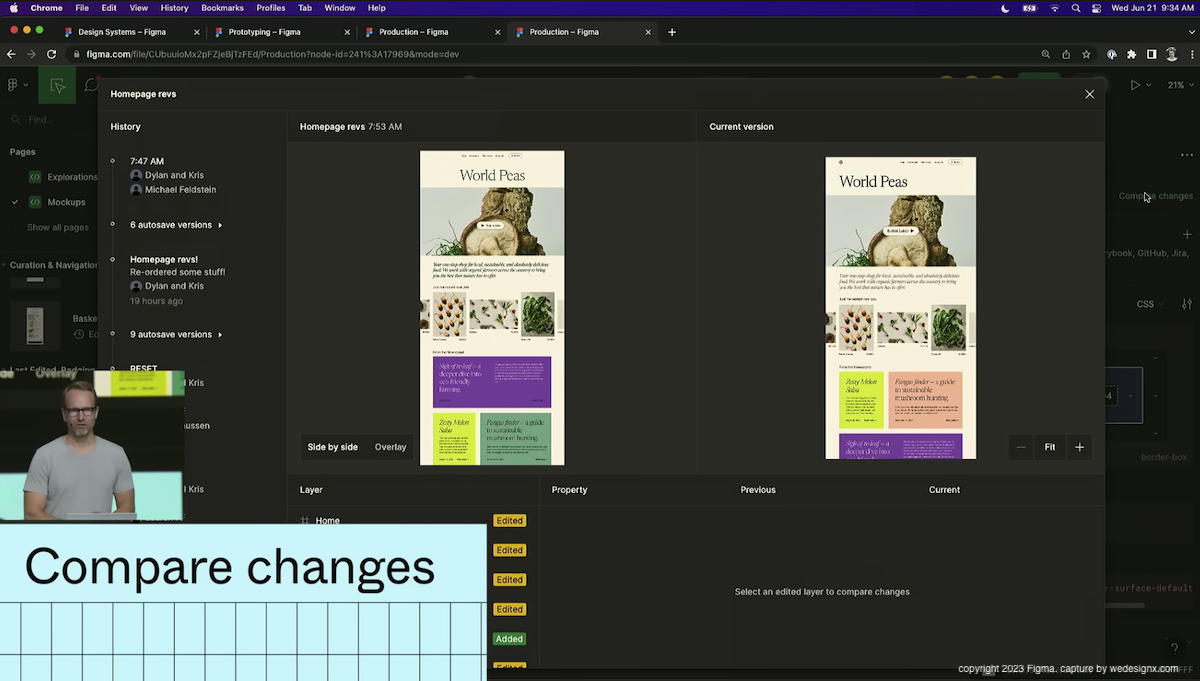Open the CSS language dropdown
The width and height of the screenshot is (1200, 681).
click(1148, 303)
